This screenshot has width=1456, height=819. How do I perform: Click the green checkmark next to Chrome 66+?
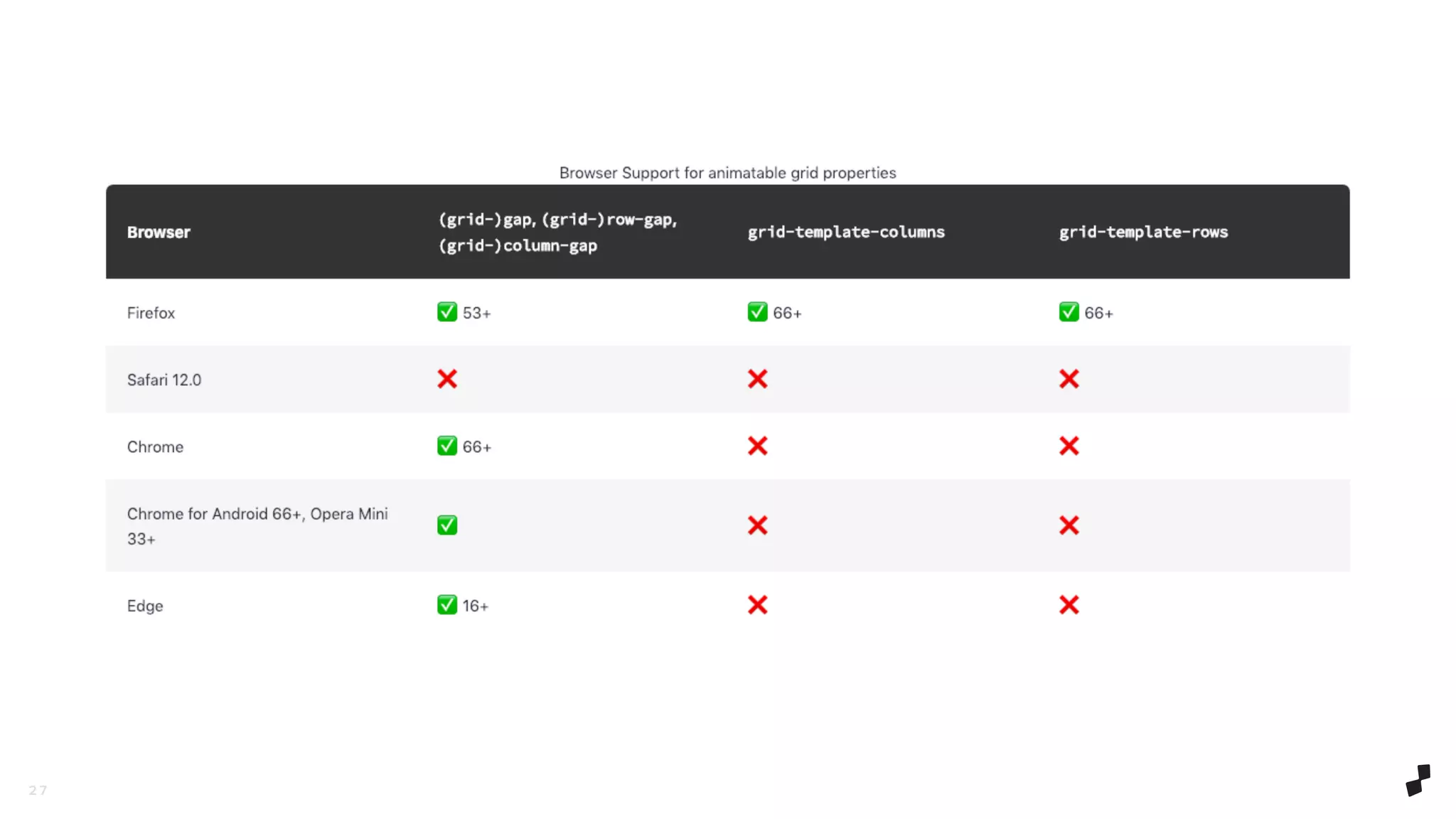[446, 446]
